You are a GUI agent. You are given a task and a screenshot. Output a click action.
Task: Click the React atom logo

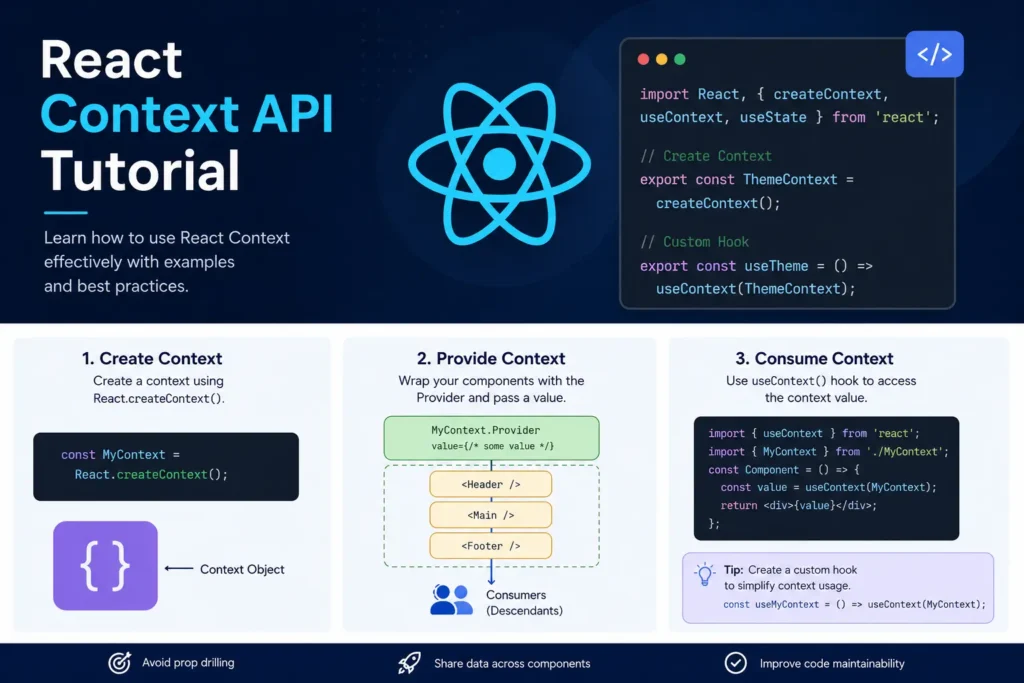pyautogui.click(x=500, y=163)
